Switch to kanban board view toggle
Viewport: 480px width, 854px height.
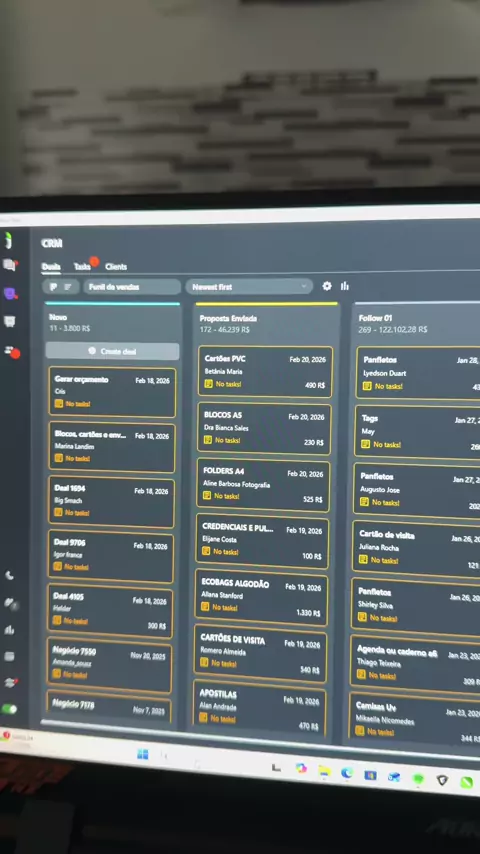[53, 286]
